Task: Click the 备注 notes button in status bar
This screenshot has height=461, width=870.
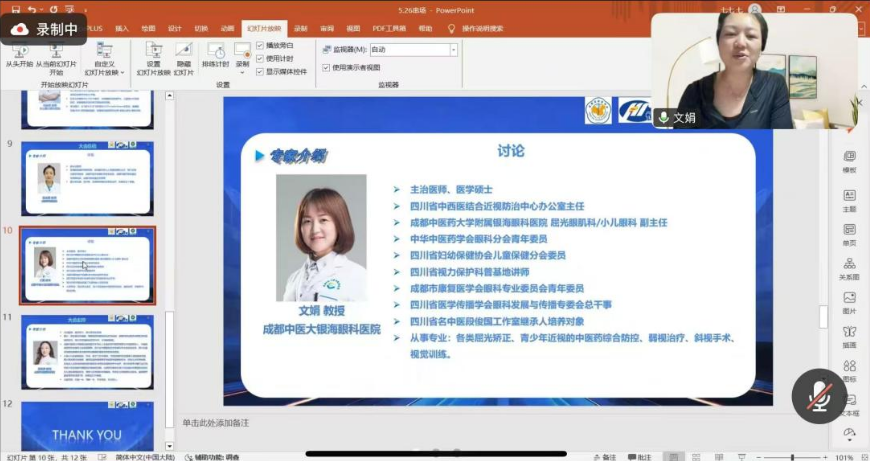Action: [604, 457]
